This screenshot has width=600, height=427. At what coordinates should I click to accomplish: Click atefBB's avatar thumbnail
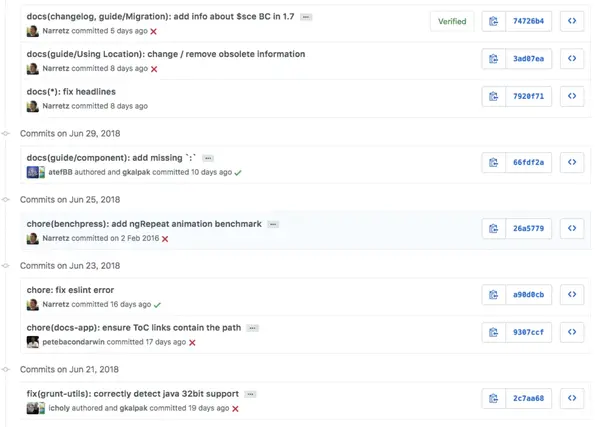(x=31, y=172)
